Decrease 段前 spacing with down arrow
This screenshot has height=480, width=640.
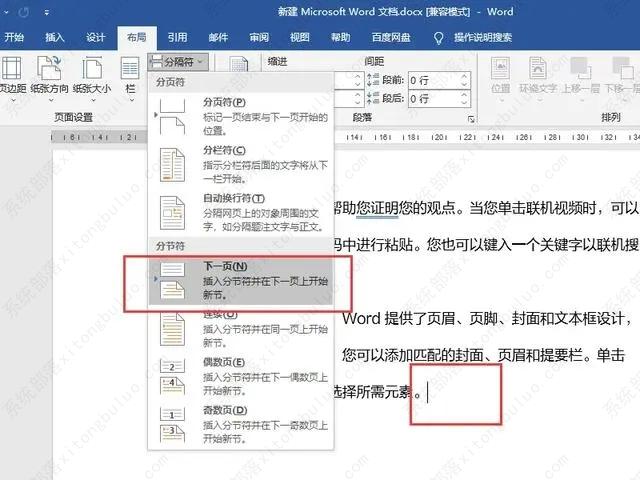(x=464, y=84)
